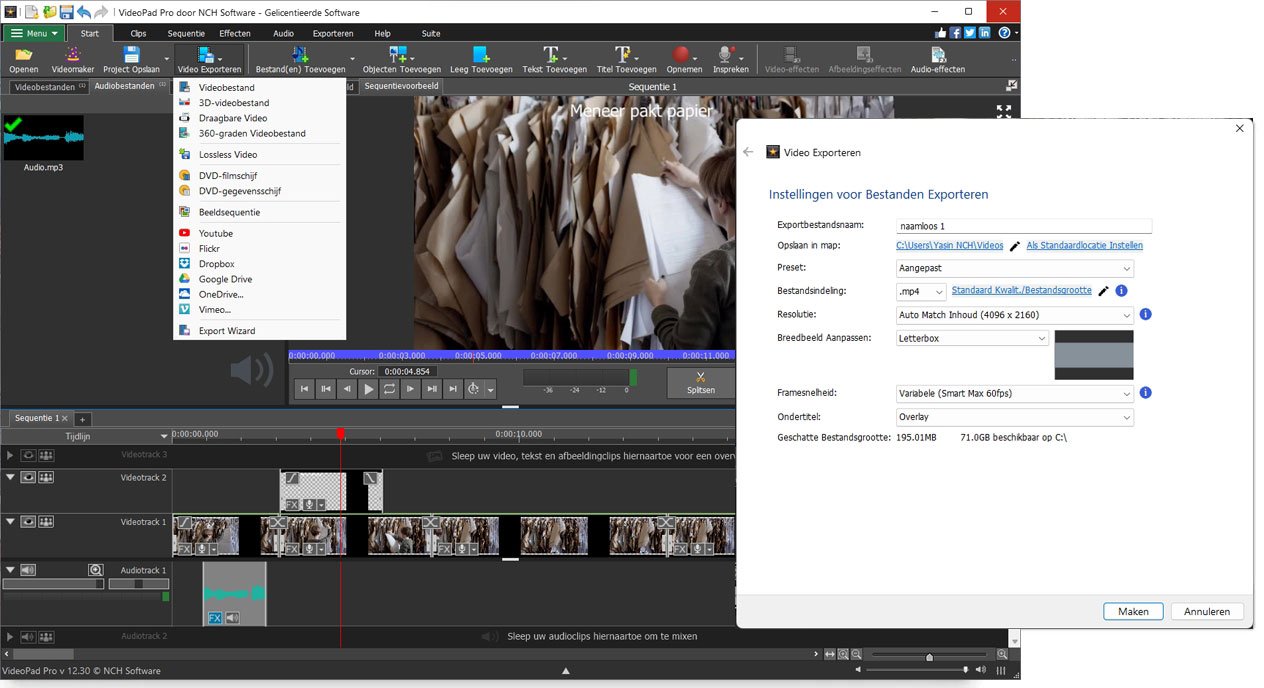Open the Letterbox aspect dropdown
Image resolution: width=1264 pixels, height=688 pixels.
(x=972, y=338)
